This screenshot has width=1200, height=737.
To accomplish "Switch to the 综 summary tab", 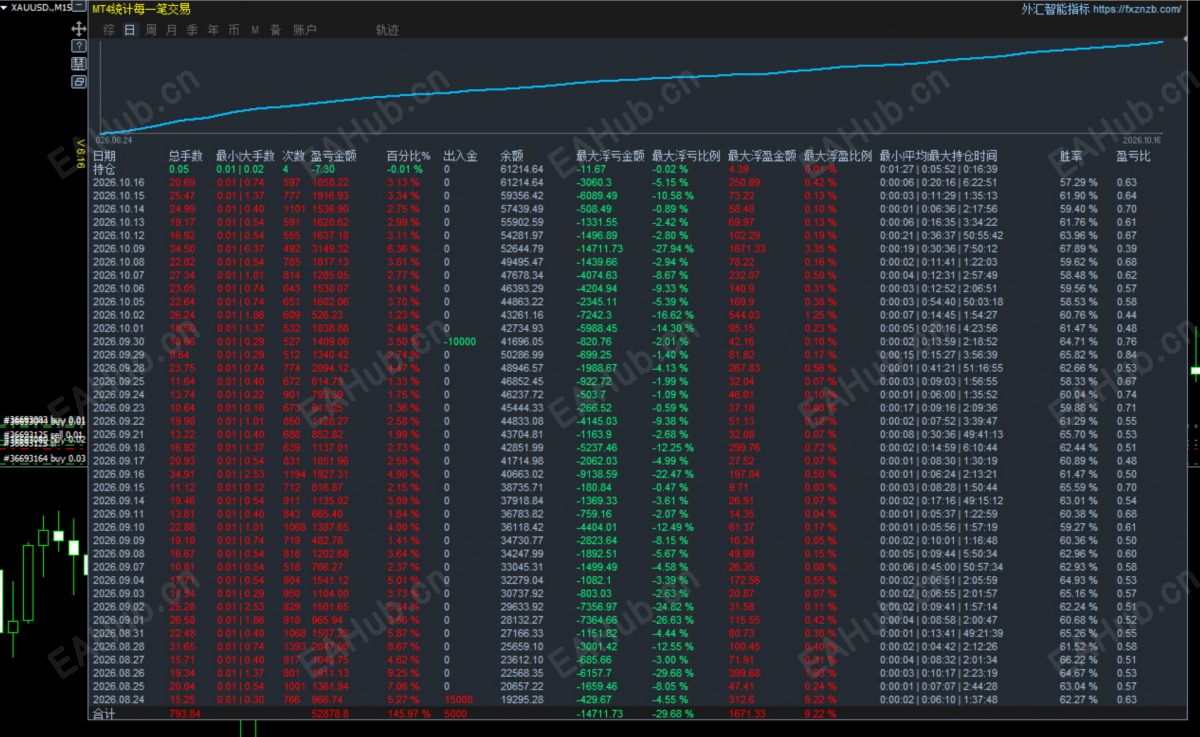I will (x=108, y=30).
